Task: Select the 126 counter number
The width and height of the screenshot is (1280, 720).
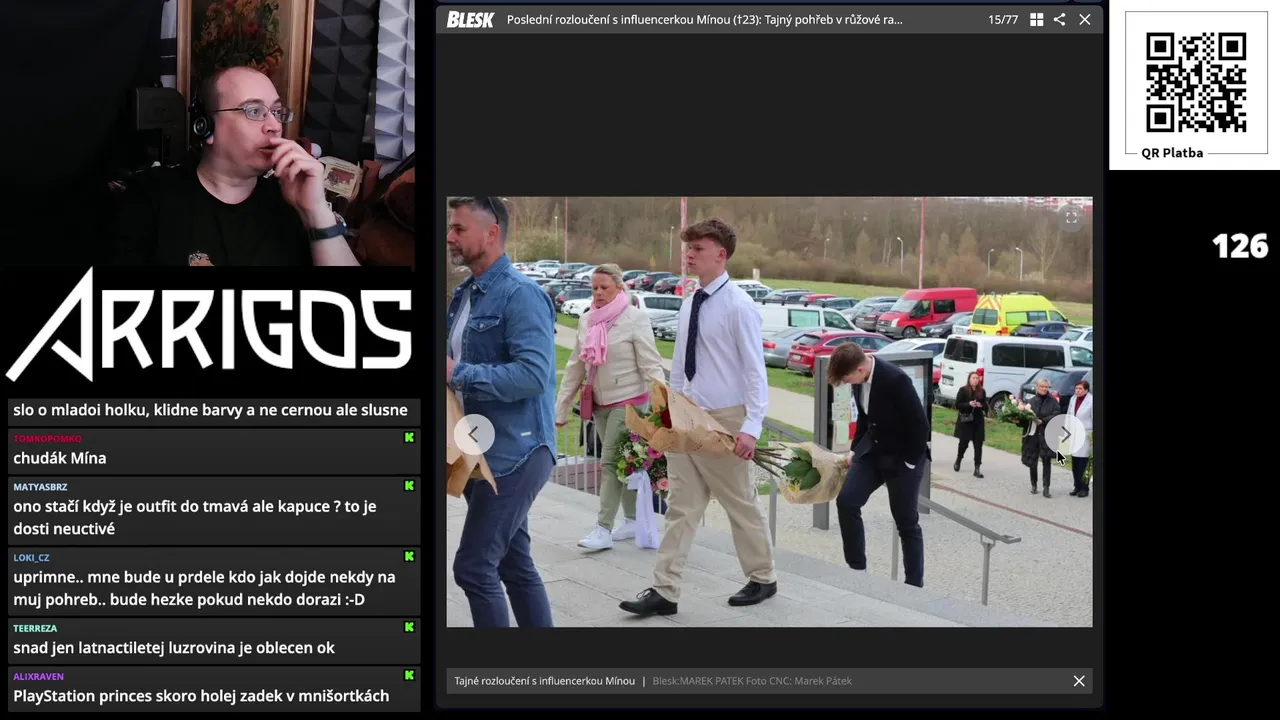Action: coord(1240,246)
